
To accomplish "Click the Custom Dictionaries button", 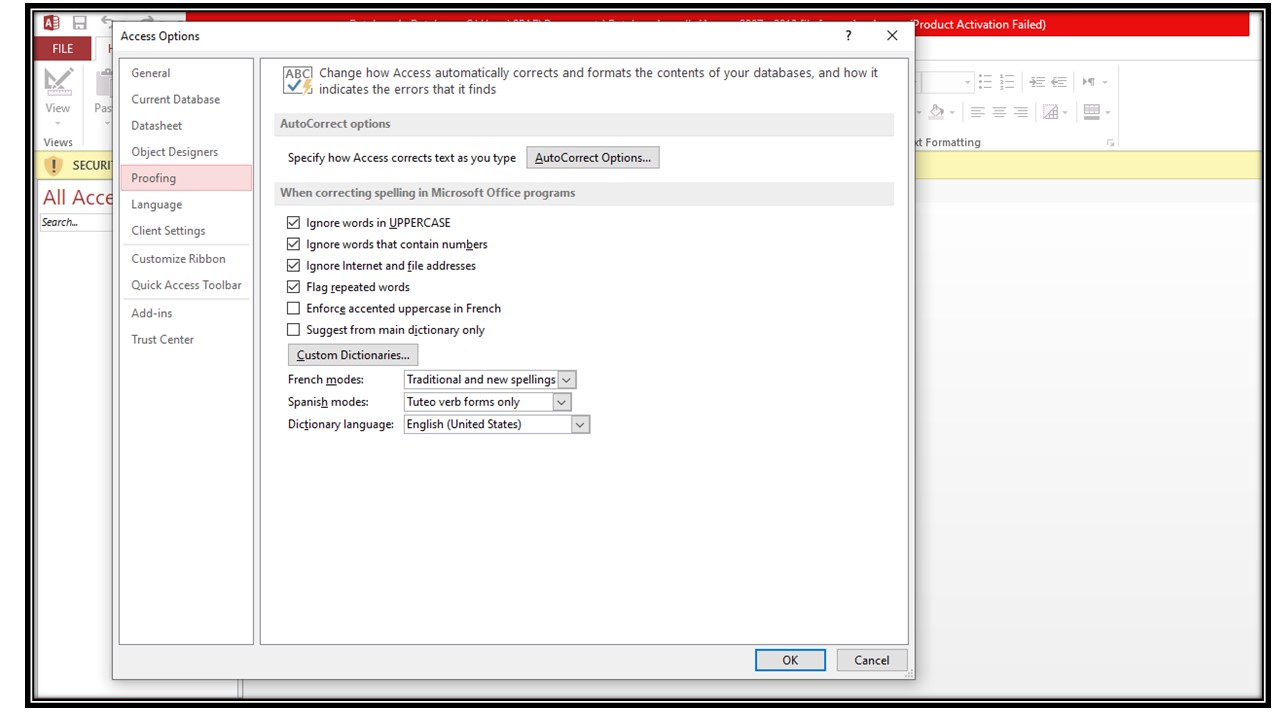I will tap(353, 355).
